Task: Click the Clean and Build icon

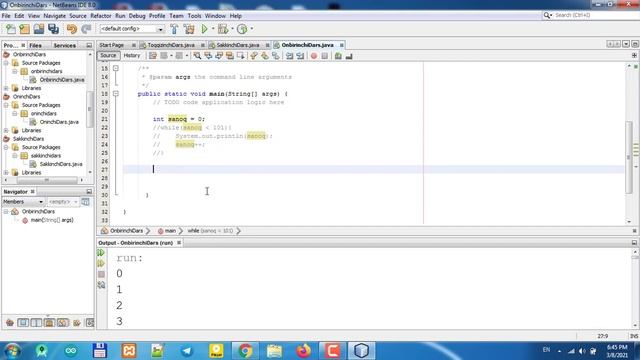Action: pos(189,29)
